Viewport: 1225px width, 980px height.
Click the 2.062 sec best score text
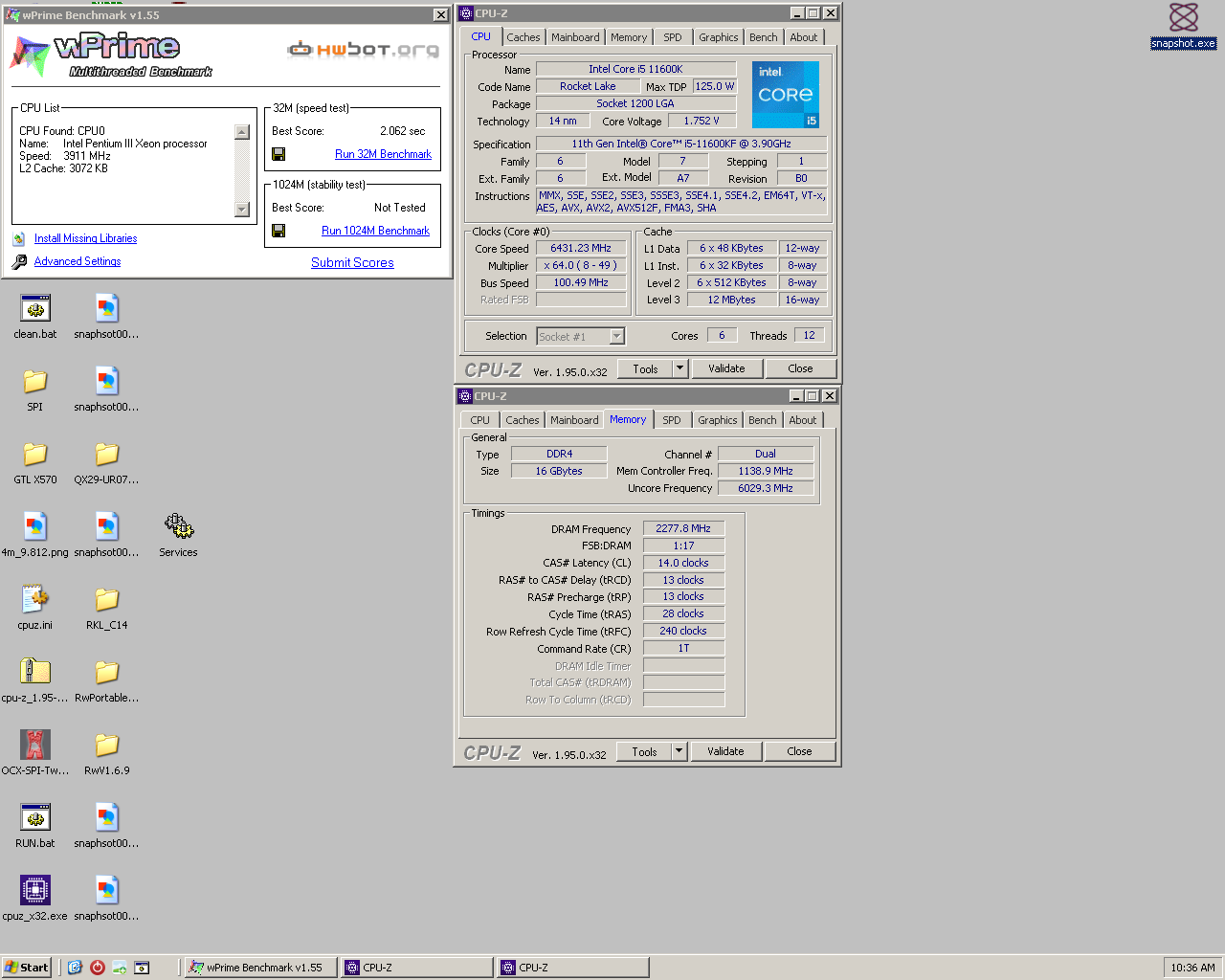pyautogui.click(x=402, y=131)
